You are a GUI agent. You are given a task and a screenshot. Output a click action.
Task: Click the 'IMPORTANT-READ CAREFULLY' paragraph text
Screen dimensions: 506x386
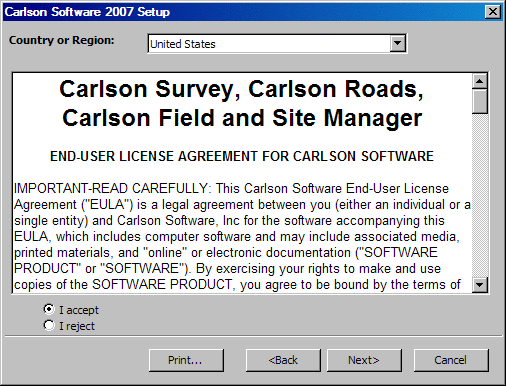(x=242, y=237)
